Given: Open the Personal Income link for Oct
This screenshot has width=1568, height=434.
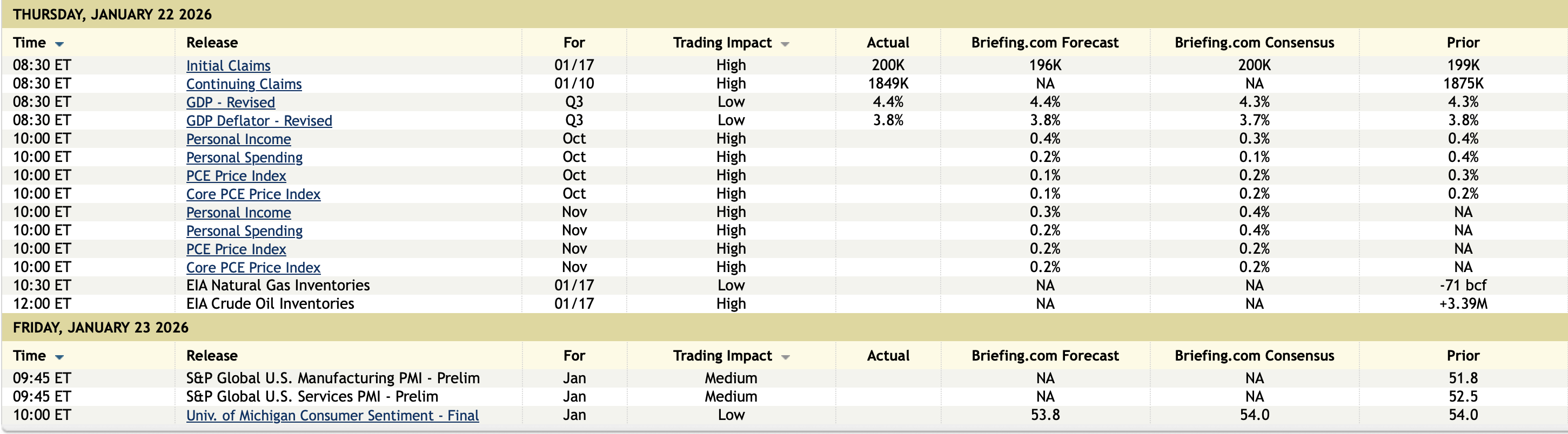Looking at the screenshot, I should 238,139.
